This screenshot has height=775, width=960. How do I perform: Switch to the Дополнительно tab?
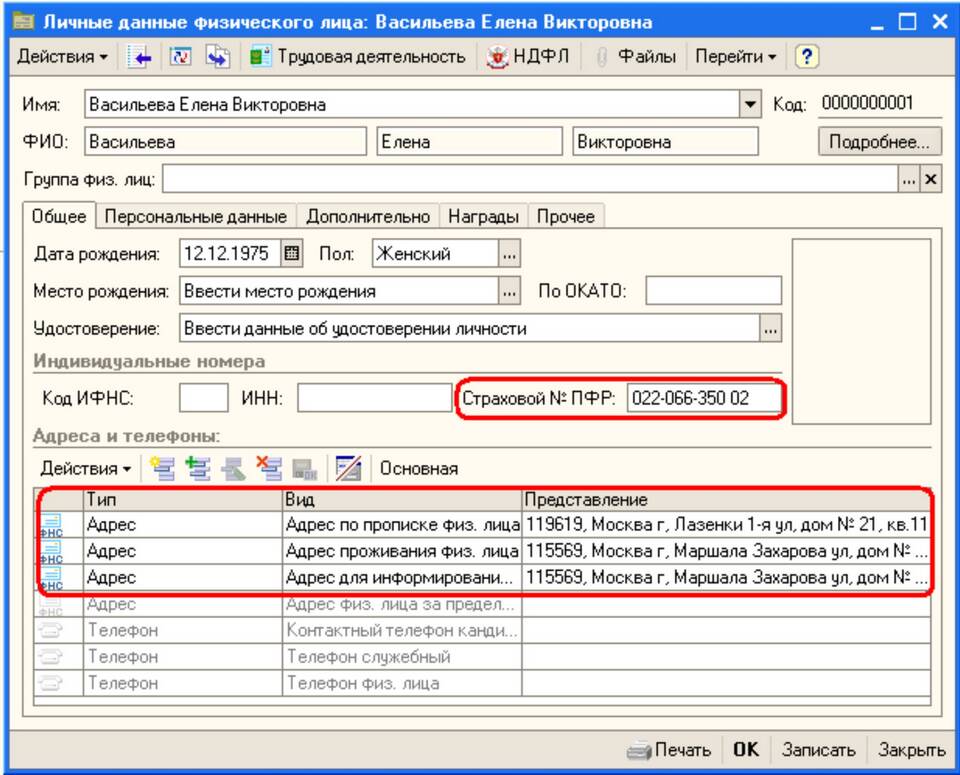[x=368, y=217]
